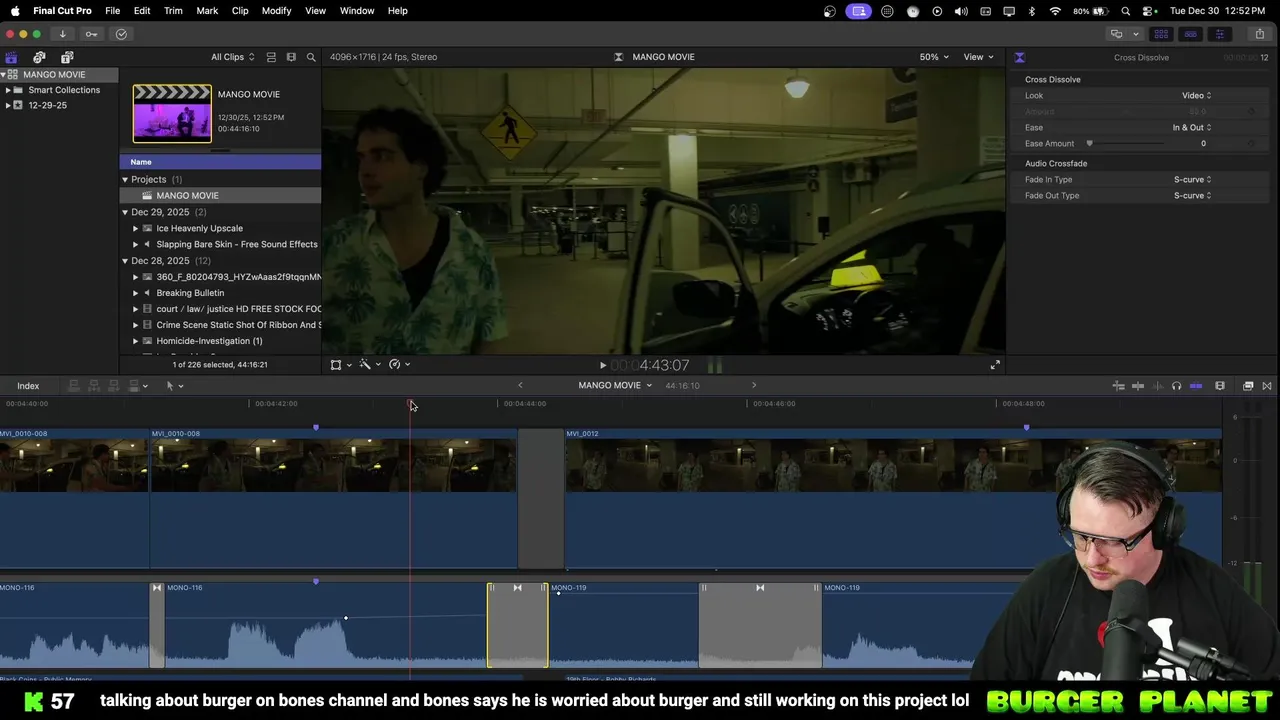
Task: Search the browser with magnifier icon
Action: pyautogui.click(x=311, y=57)
